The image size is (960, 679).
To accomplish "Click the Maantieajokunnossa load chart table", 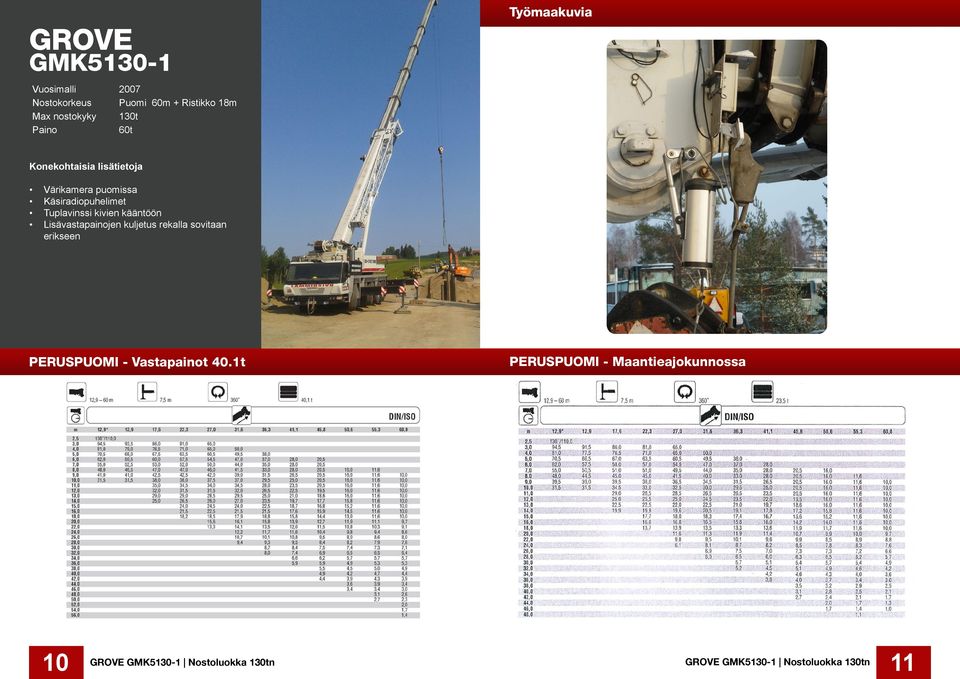I will pyautogui.click(x=711, y=523).
